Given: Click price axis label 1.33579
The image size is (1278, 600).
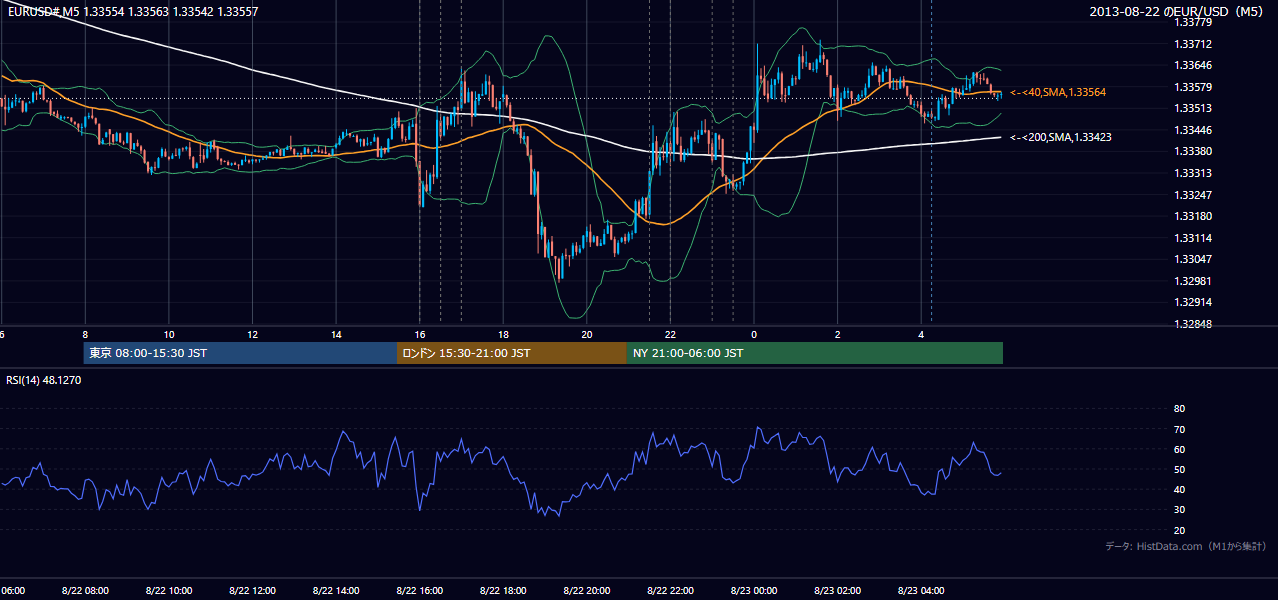Looking at the screenshot, I should pos(1192,87).
